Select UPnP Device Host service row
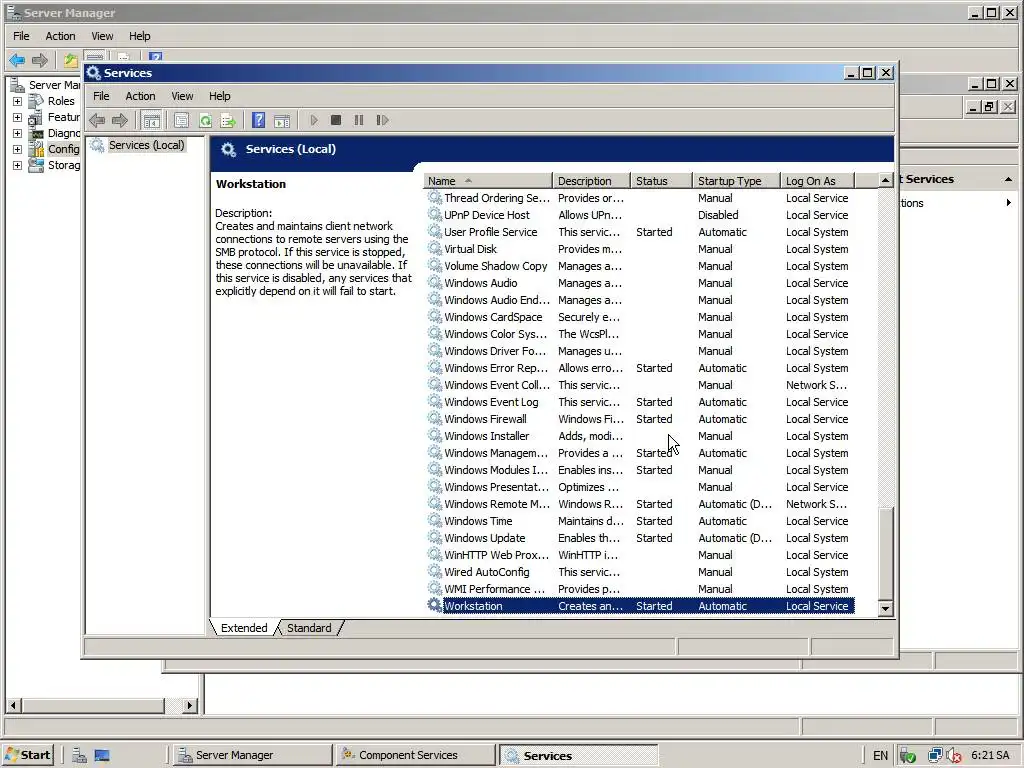This screenshot has height=768, width=1024. click(x=640, y=215)
